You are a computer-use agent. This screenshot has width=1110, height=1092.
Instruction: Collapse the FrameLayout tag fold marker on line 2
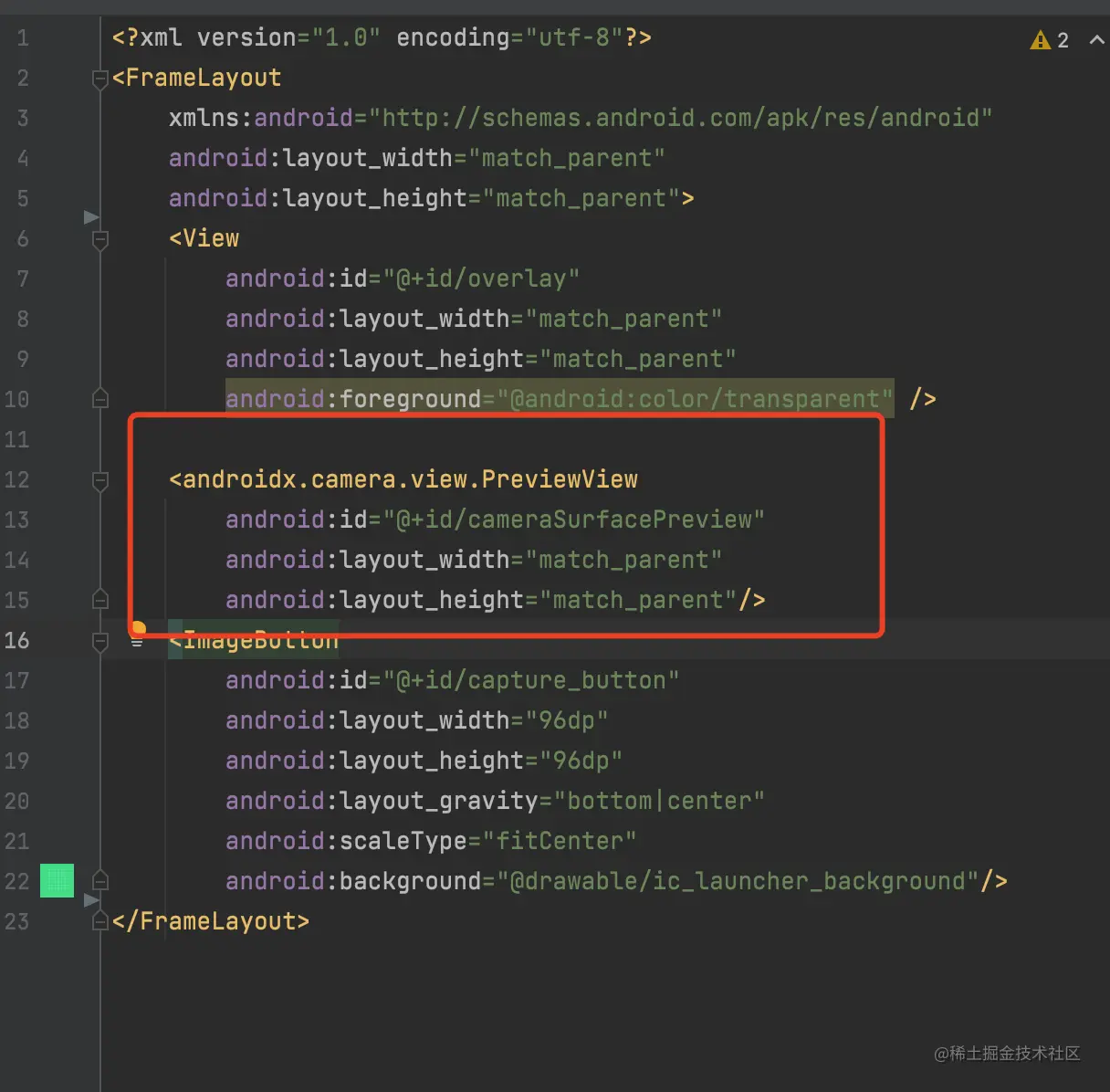click(x=100, y=79)
